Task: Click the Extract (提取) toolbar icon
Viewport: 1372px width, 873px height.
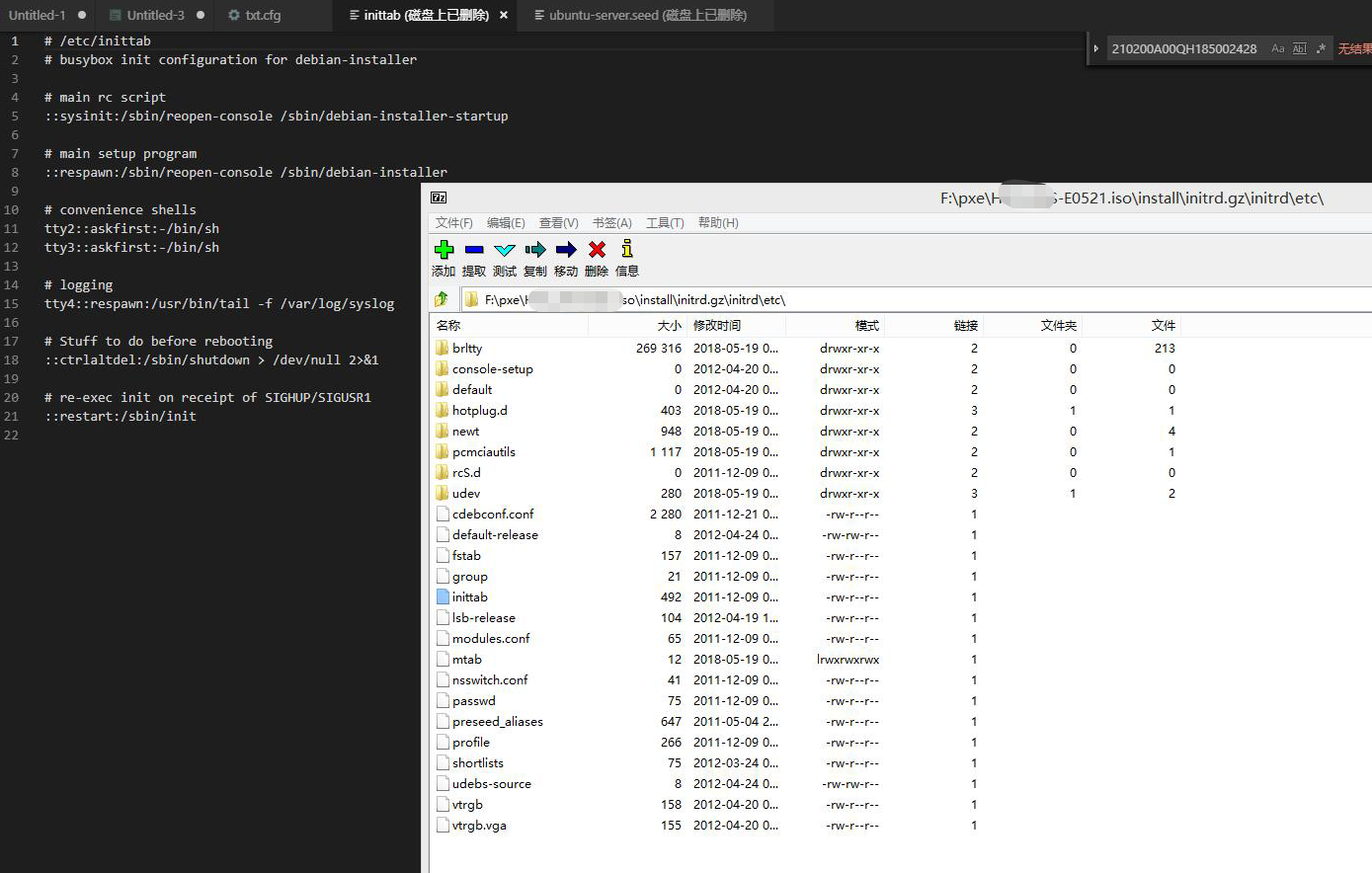Action: [x=474, y=250]
